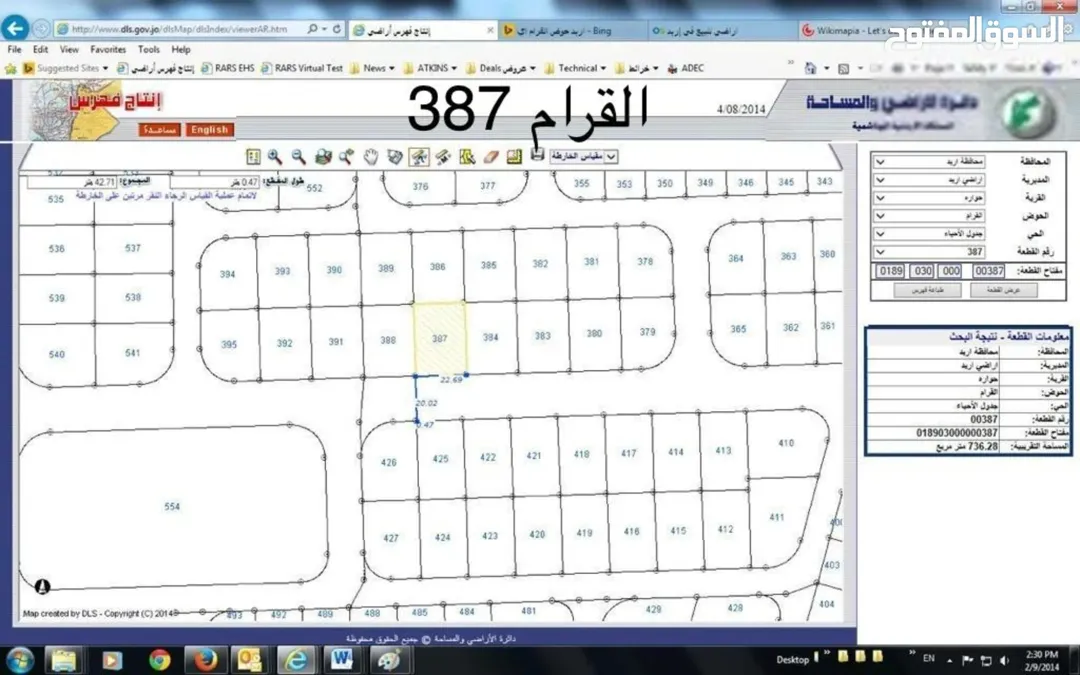Select the highlighted measure distance tool
This screenshot has height=675, width=1080.
(x=419, y=157)
